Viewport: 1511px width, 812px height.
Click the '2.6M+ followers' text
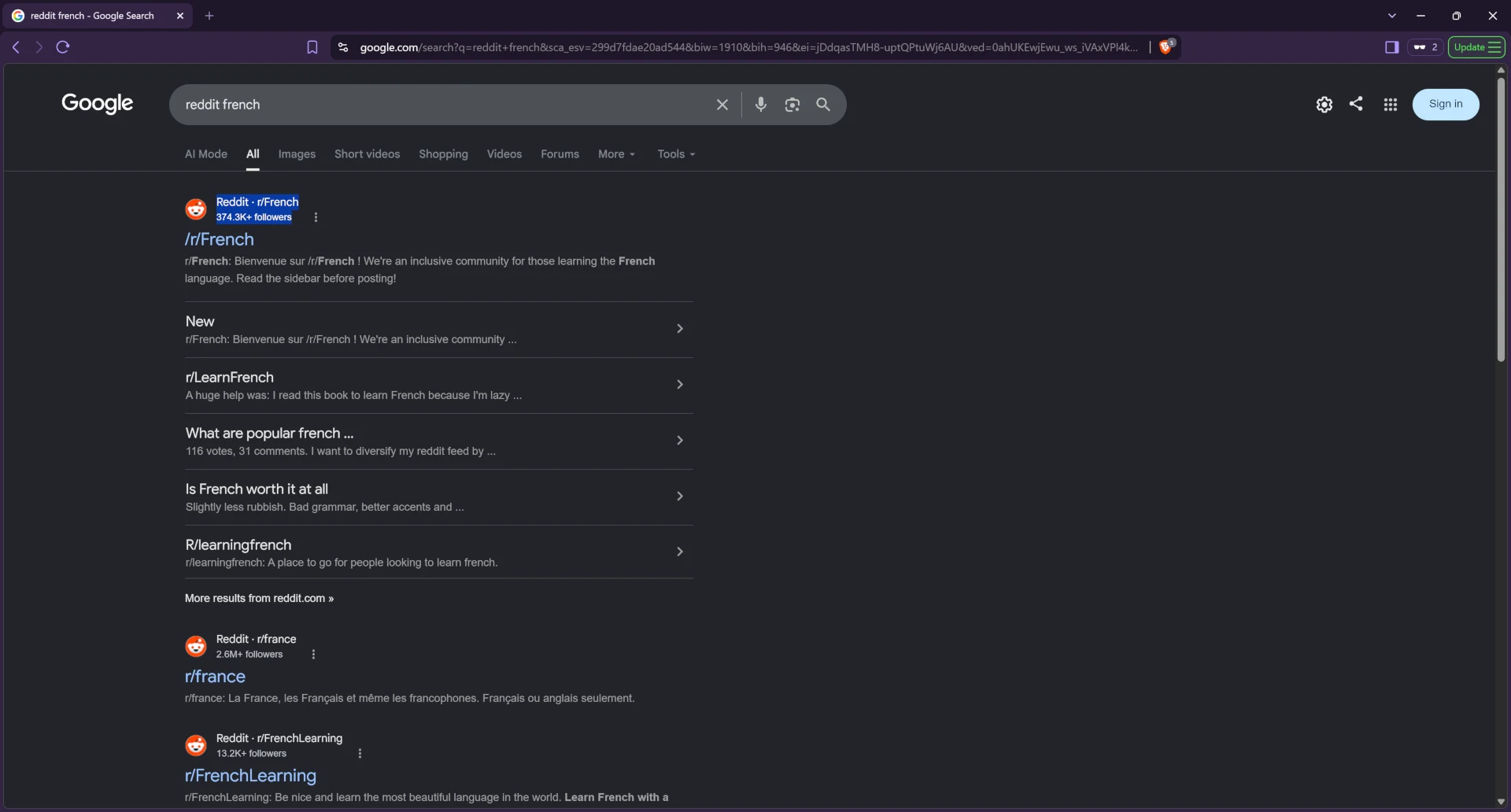click(x=249, y=655)
